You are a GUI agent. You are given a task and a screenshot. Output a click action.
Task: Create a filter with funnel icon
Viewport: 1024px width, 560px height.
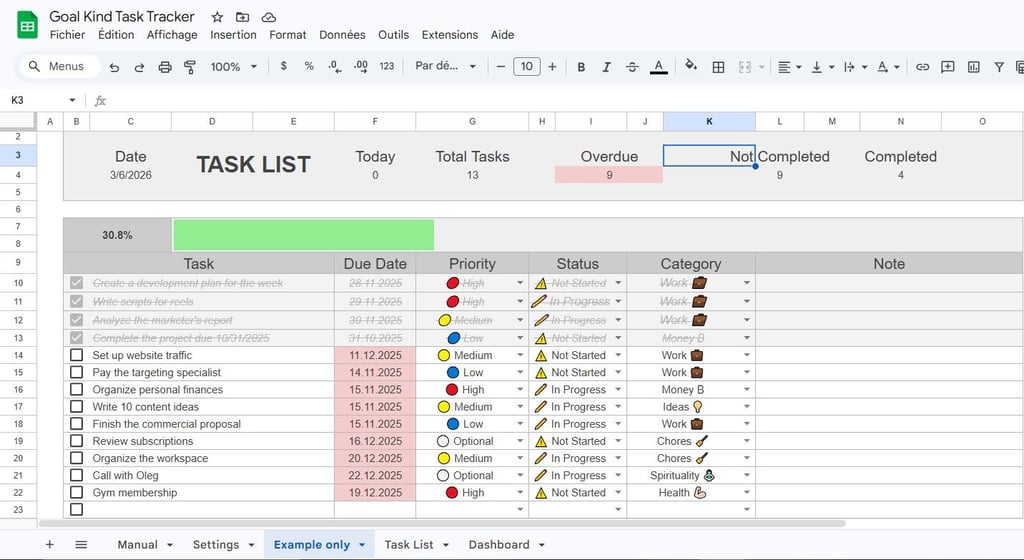click(x=999, y=67)
